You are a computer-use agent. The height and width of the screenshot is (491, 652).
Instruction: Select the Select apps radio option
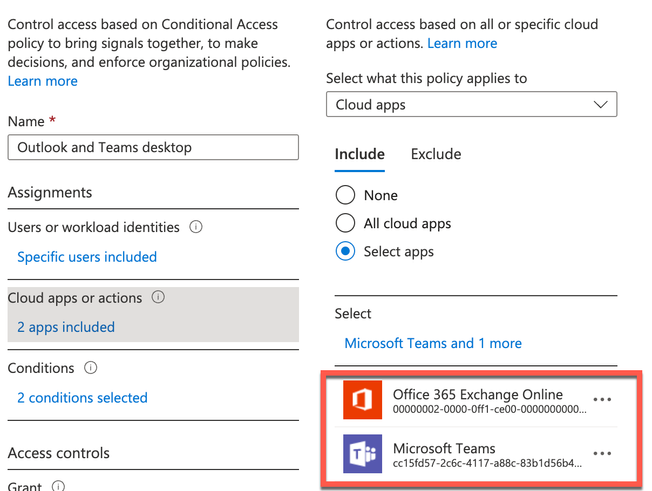coord(345,251)
